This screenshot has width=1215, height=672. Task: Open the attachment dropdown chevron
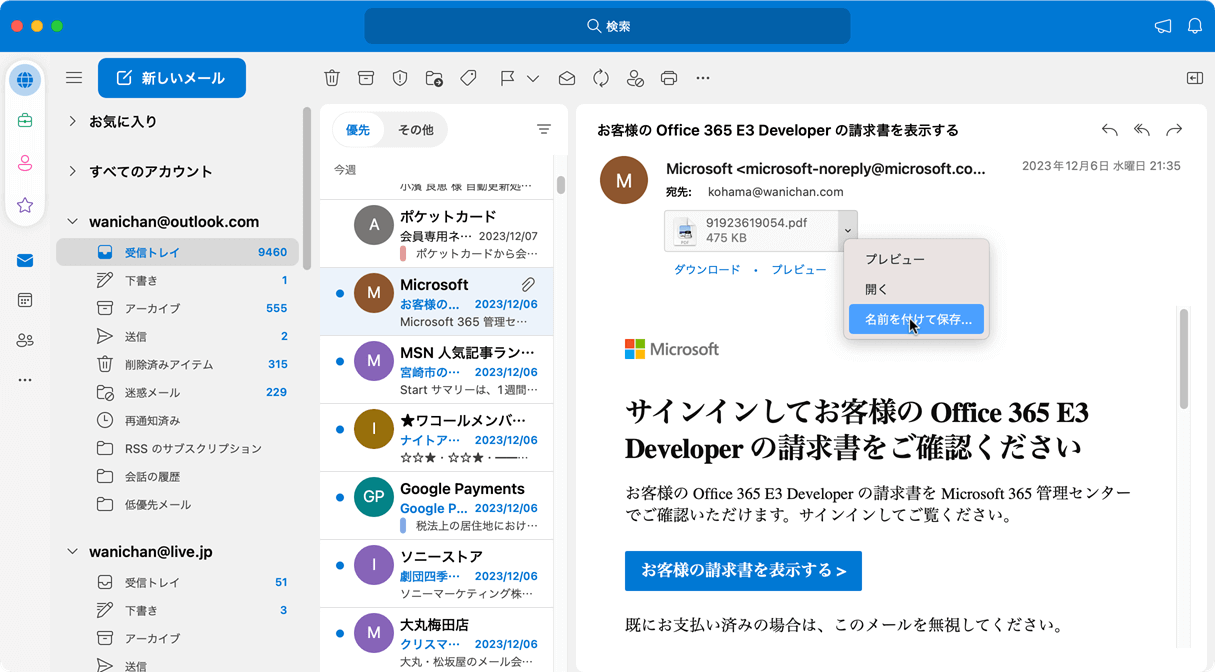848,231
